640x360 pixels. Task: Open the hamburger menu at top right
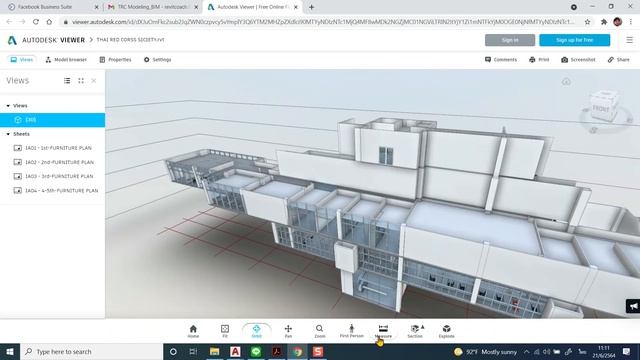coord(629,40)
